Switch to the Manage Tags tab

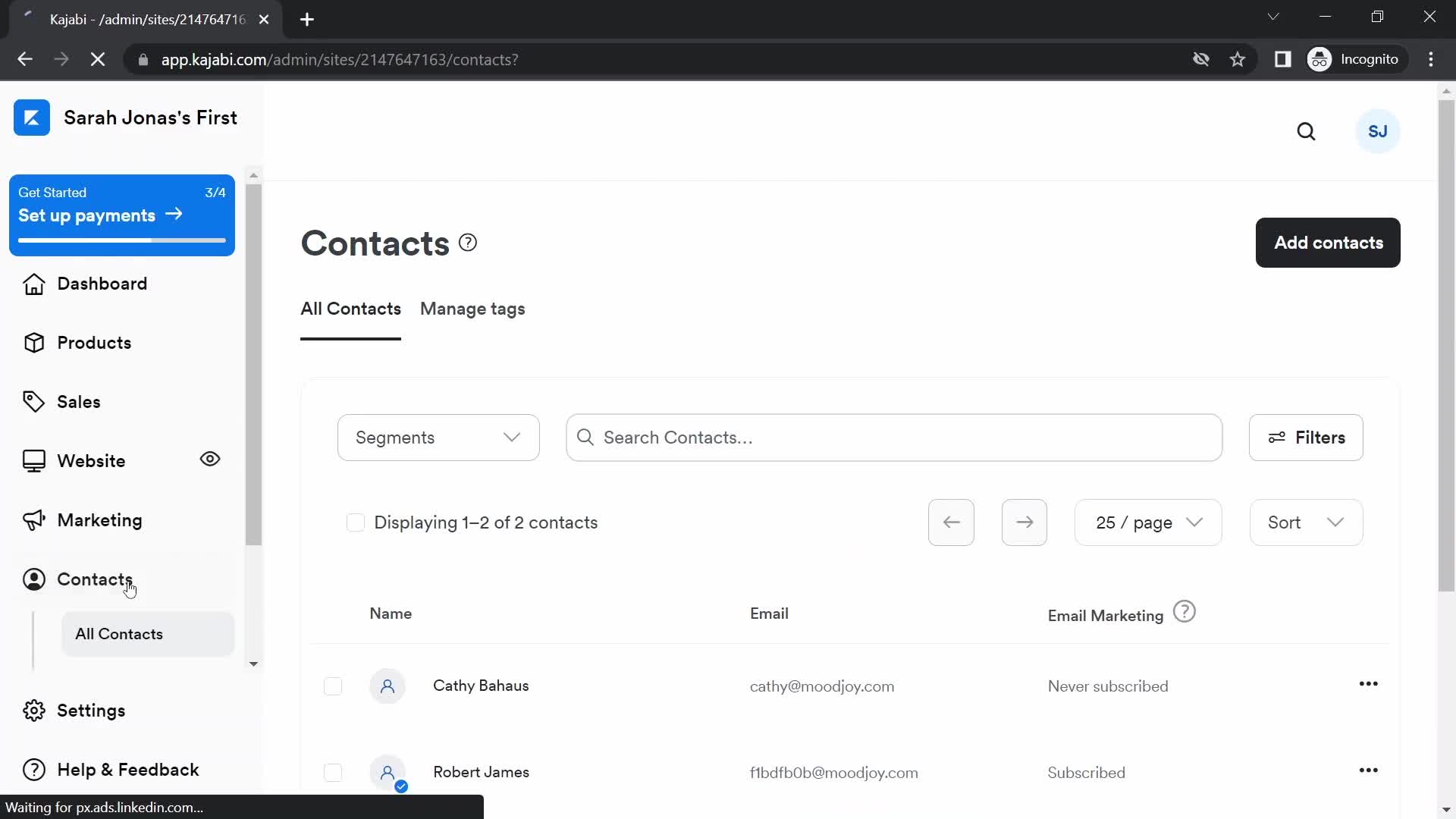coord(473,308)
